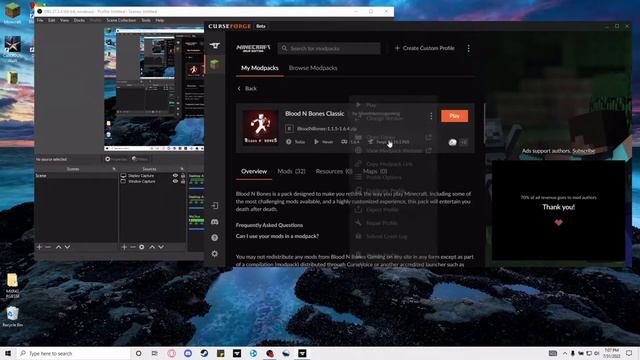Image resolution: width=640 pixels, height=360 pixels.
Task: Open the File menu in OBS
Action: [x=40, y=20]
